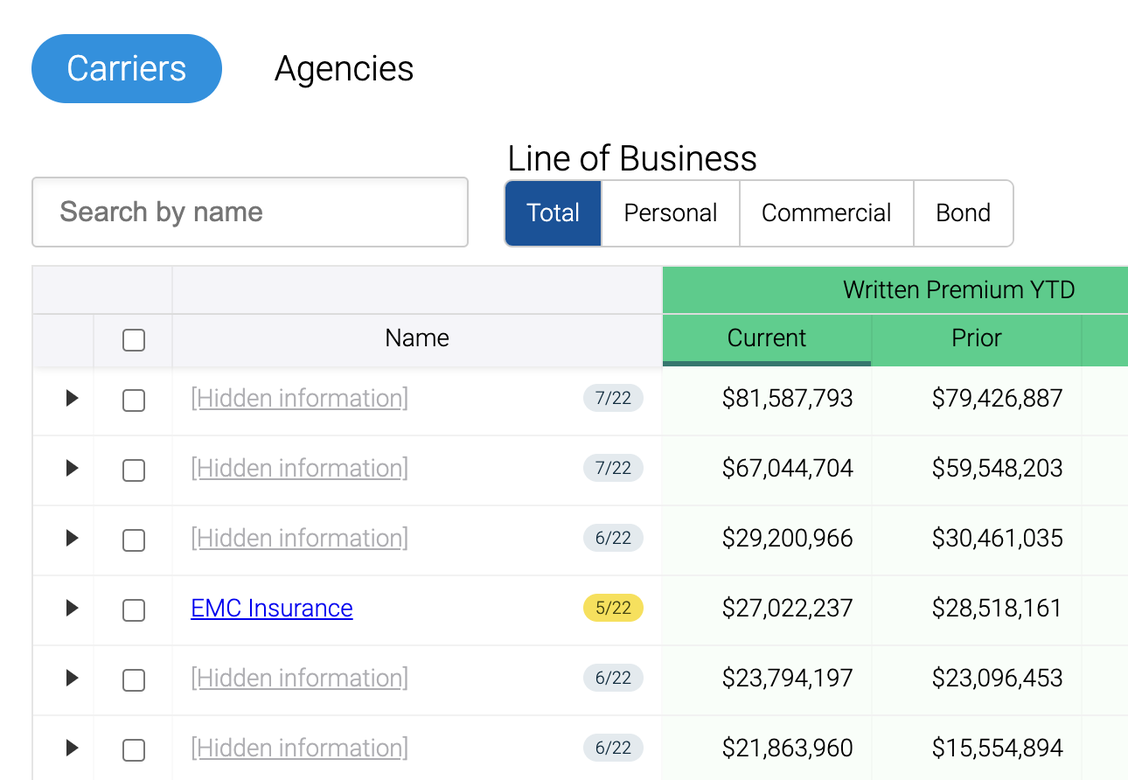The height and width of the screenshot is (780, 1128).
Task: Sort by the Name column header
Action: point(416,338)
